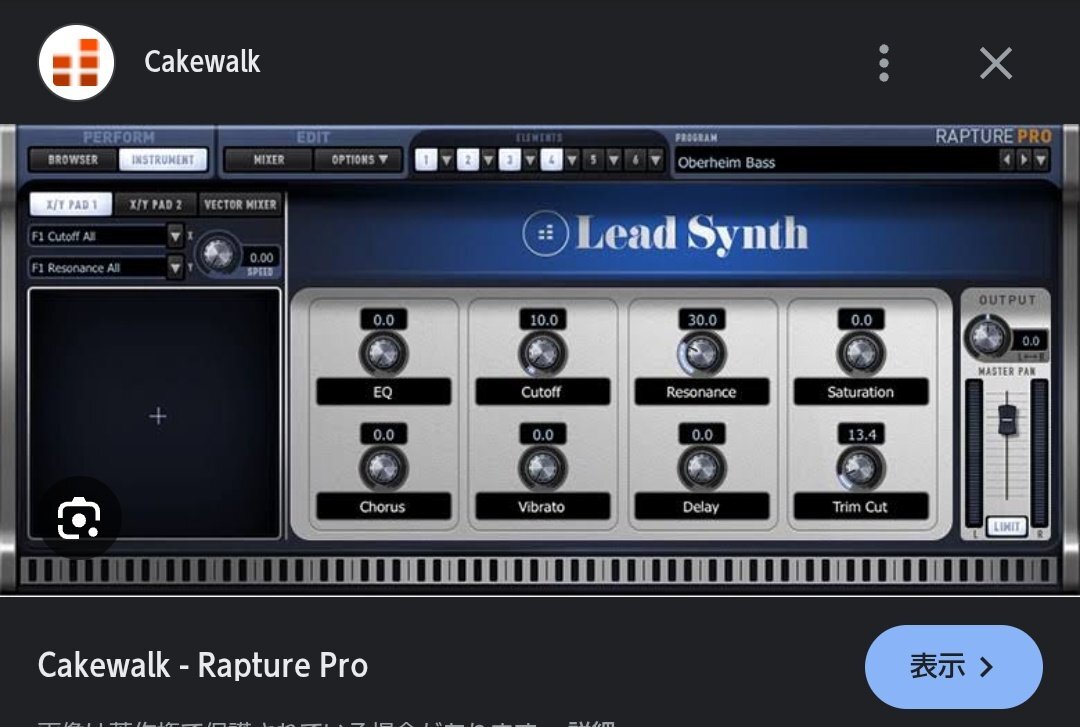Open the Element 5 dropdown arrow
This screenshot has width=1080, height=727.
614,161
